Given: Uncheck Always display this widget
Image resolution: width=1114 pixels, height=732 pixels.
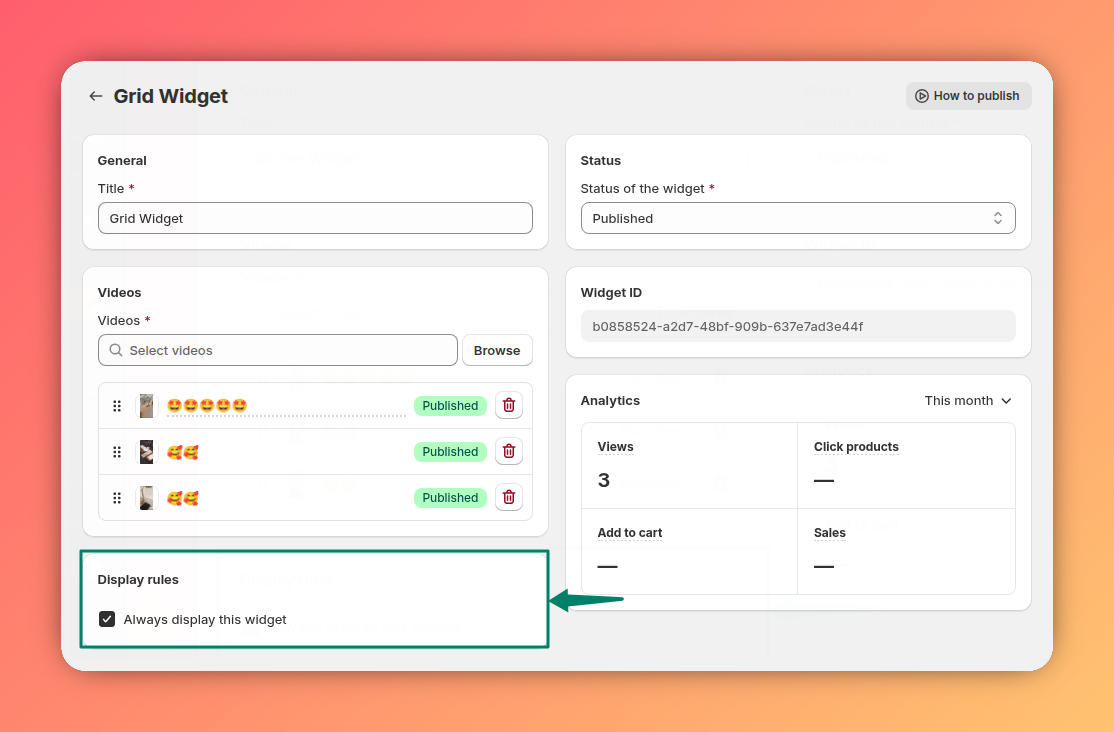Looking at the screenshot, I should click(x=107, y=619).
